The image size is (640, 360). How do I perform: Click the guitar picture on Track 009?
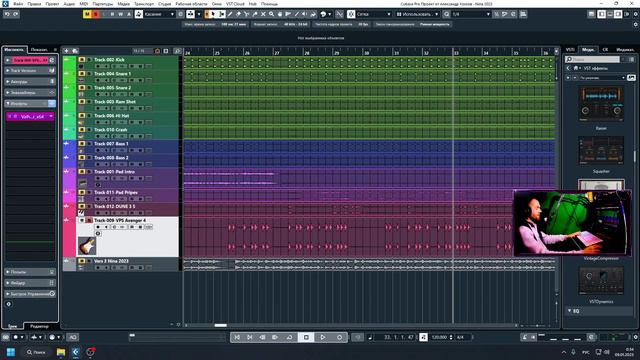pos(87,246)
